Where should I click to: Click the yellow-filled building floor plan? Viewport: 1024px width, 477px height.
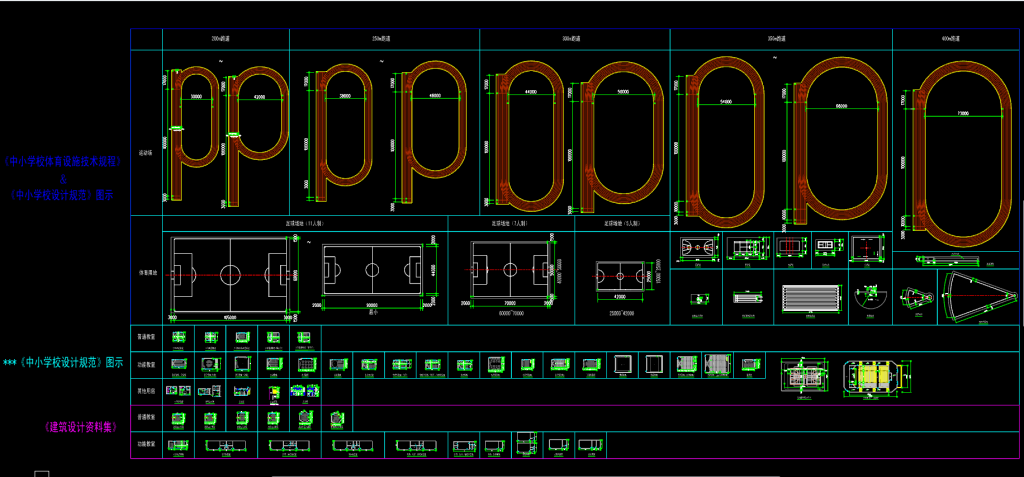click(875, 374)
